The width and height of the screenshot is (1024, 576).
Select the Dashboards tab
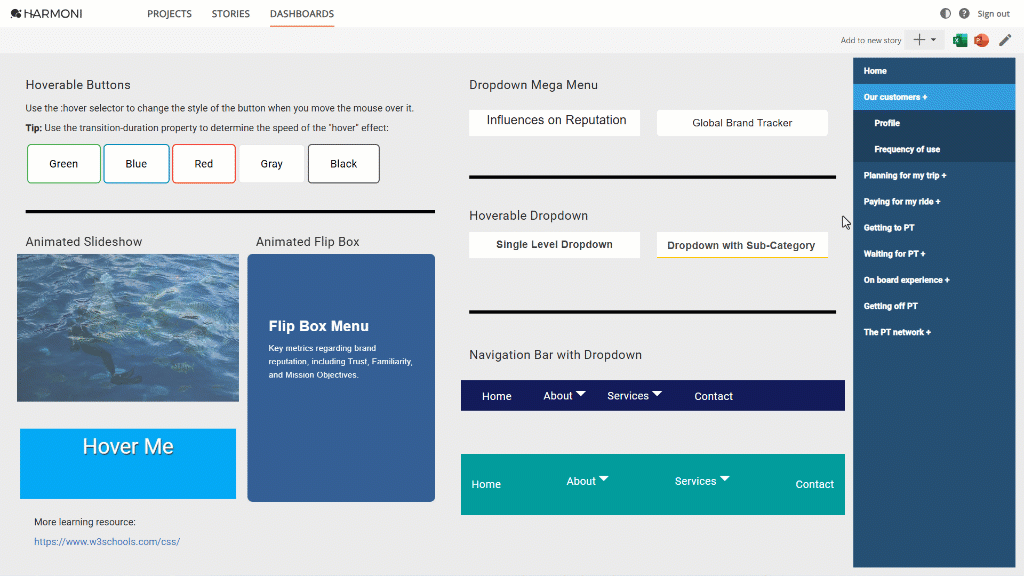coord(302,14)
